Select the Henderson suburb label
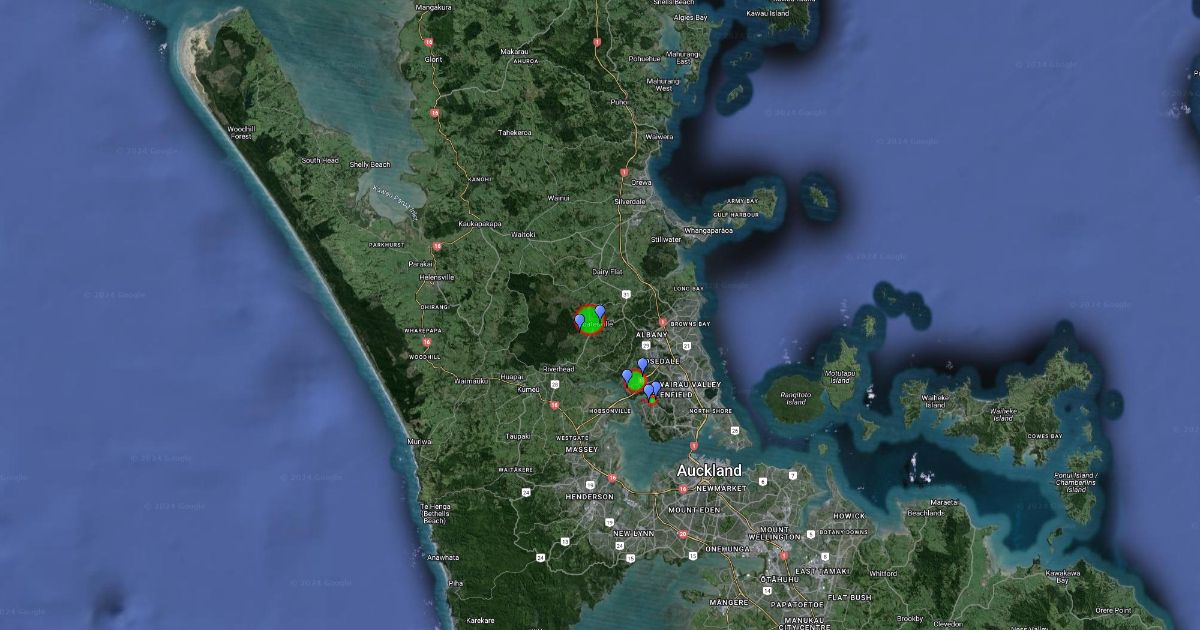1200x630 pixels. [589, 496]
